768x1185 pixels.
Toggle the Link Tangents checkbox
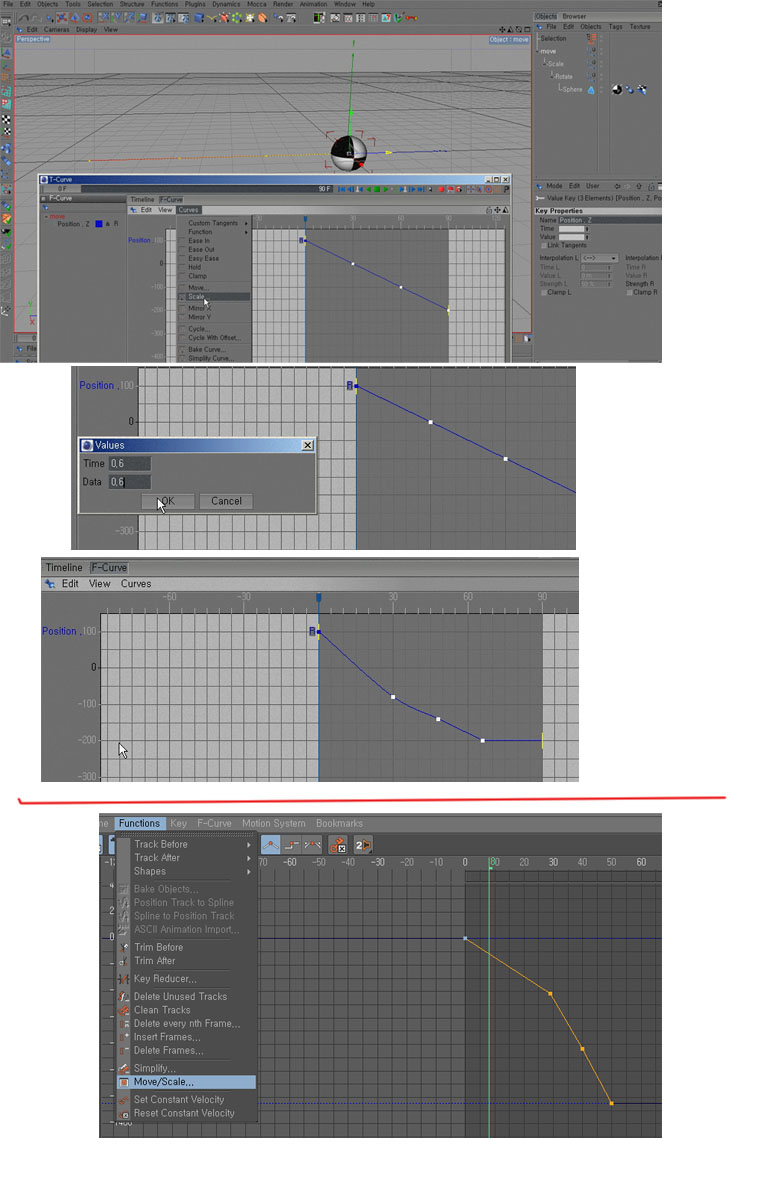[x=543, y=246]
